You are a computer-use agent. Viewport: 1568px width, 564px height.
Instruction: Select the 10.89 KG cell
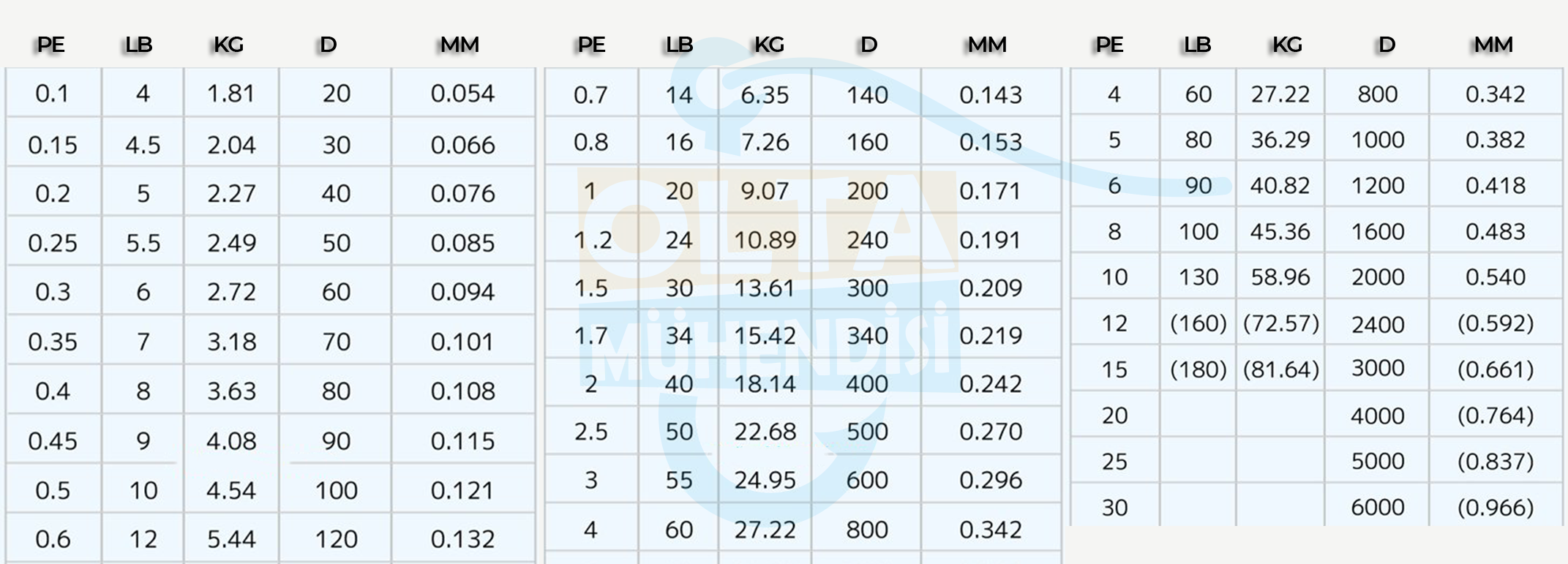point(765,239)
